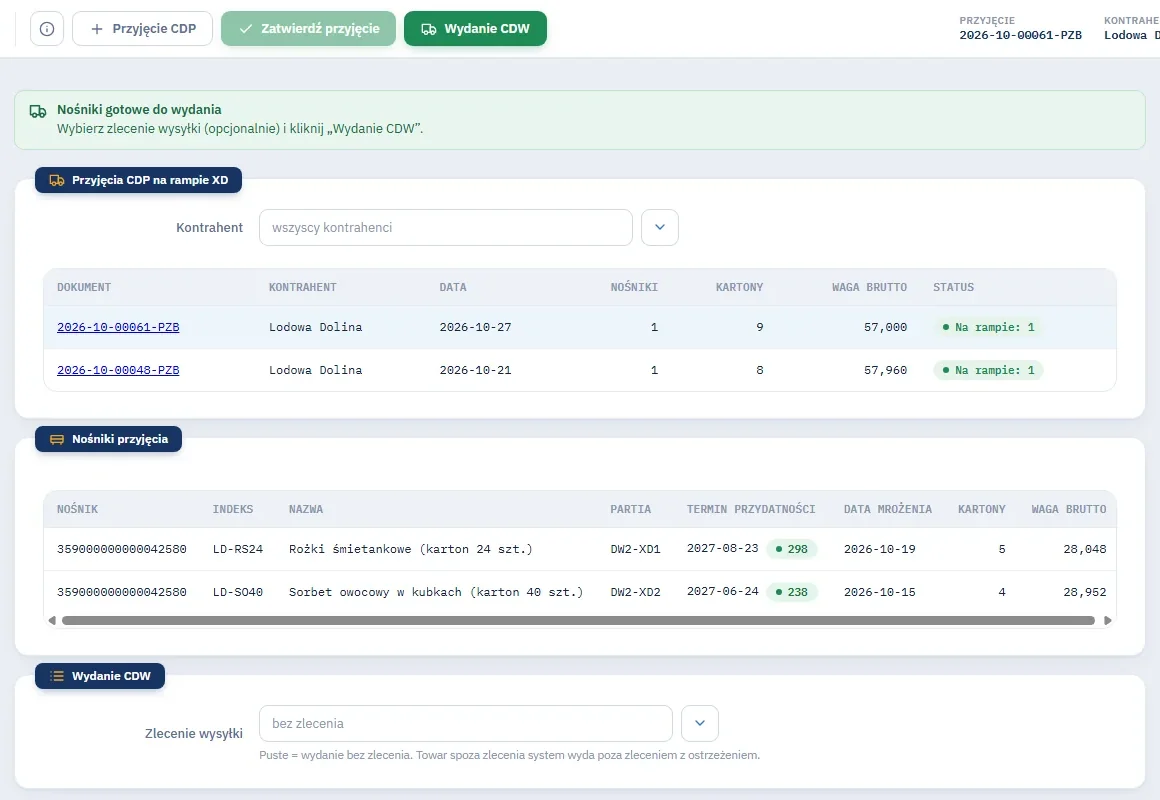
Task: Click the truck icon in Wydanie CDW button
Action: (x=428, y=29)
